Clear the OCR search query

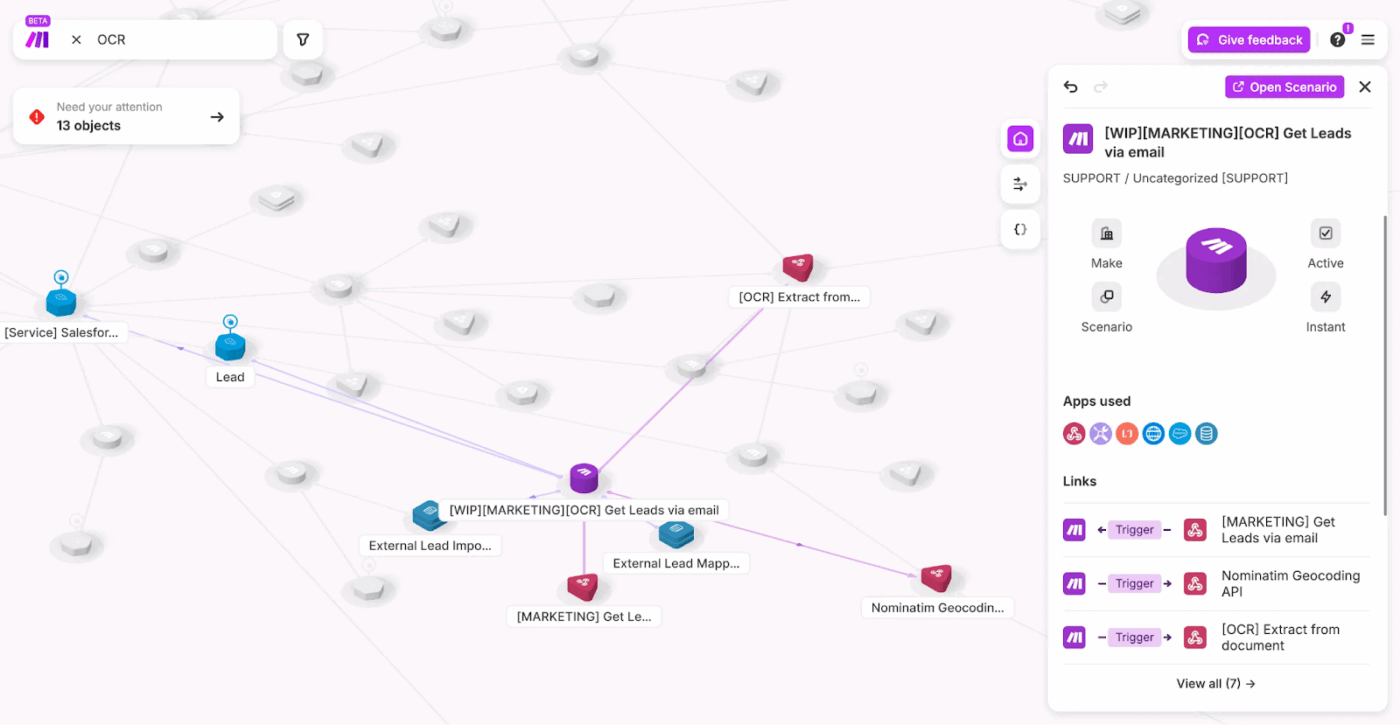pyautogui.click(x=76, y=39)
